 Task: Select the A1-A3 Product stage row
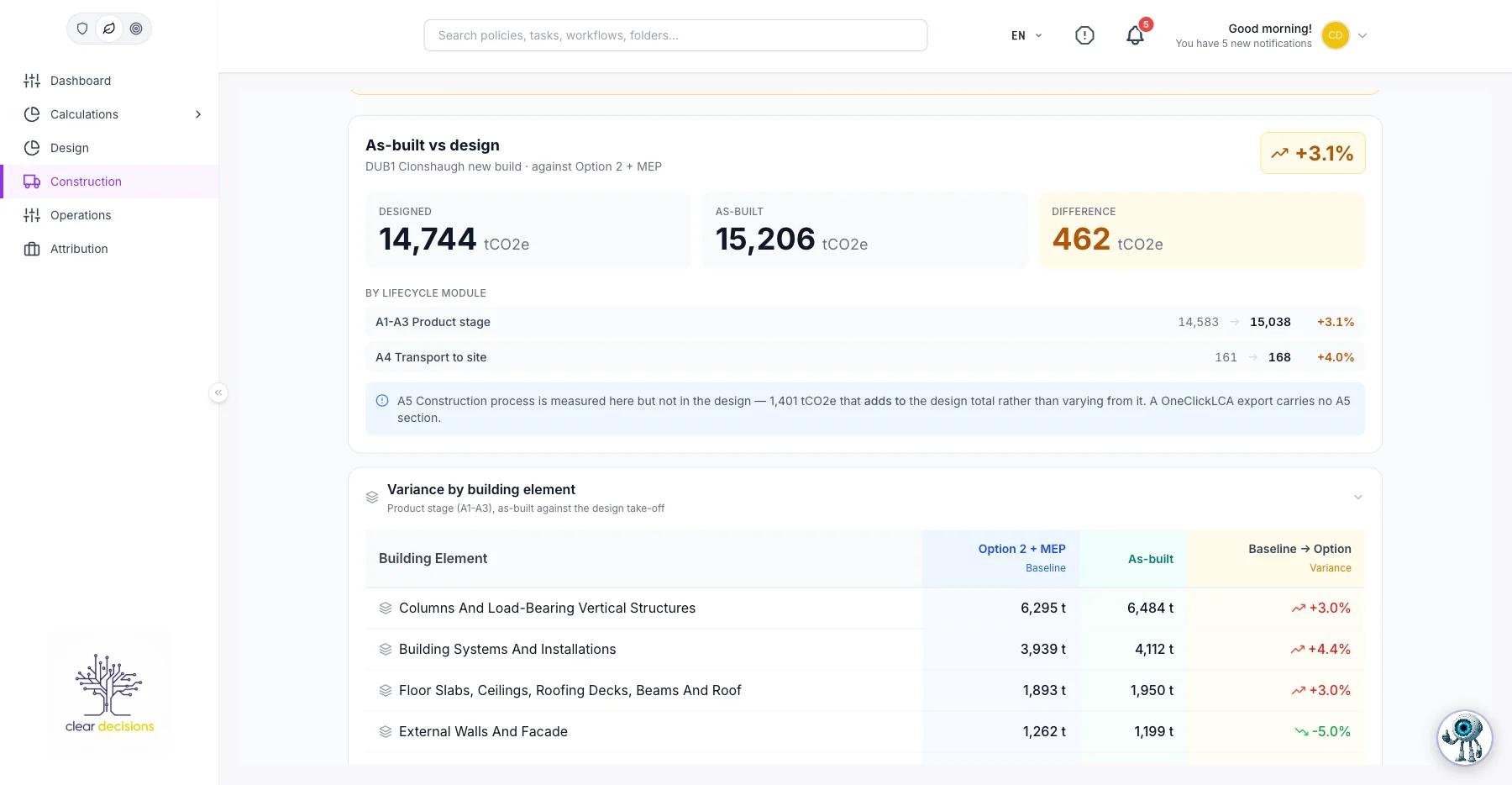click(x=865, y=322)
